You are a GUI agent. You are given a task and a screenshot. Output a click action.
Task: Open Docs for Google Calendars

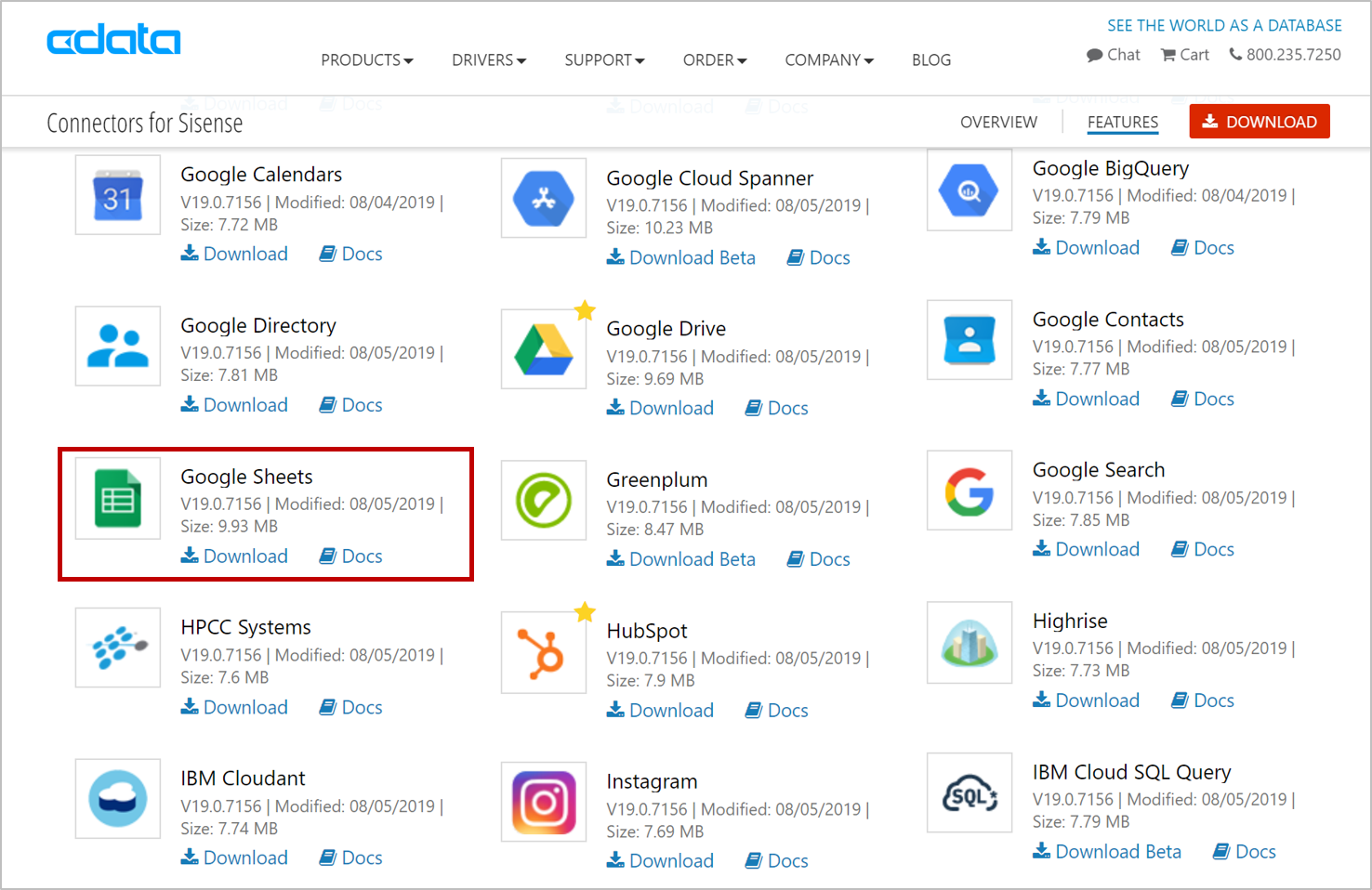350,254
